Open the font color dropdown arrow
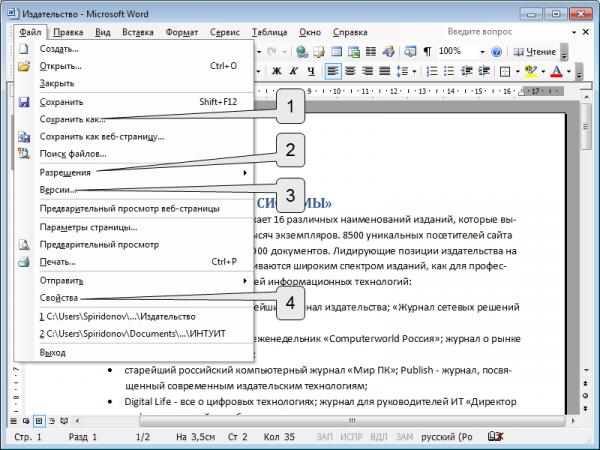This screenshot has width=600, height=450. 569,72
